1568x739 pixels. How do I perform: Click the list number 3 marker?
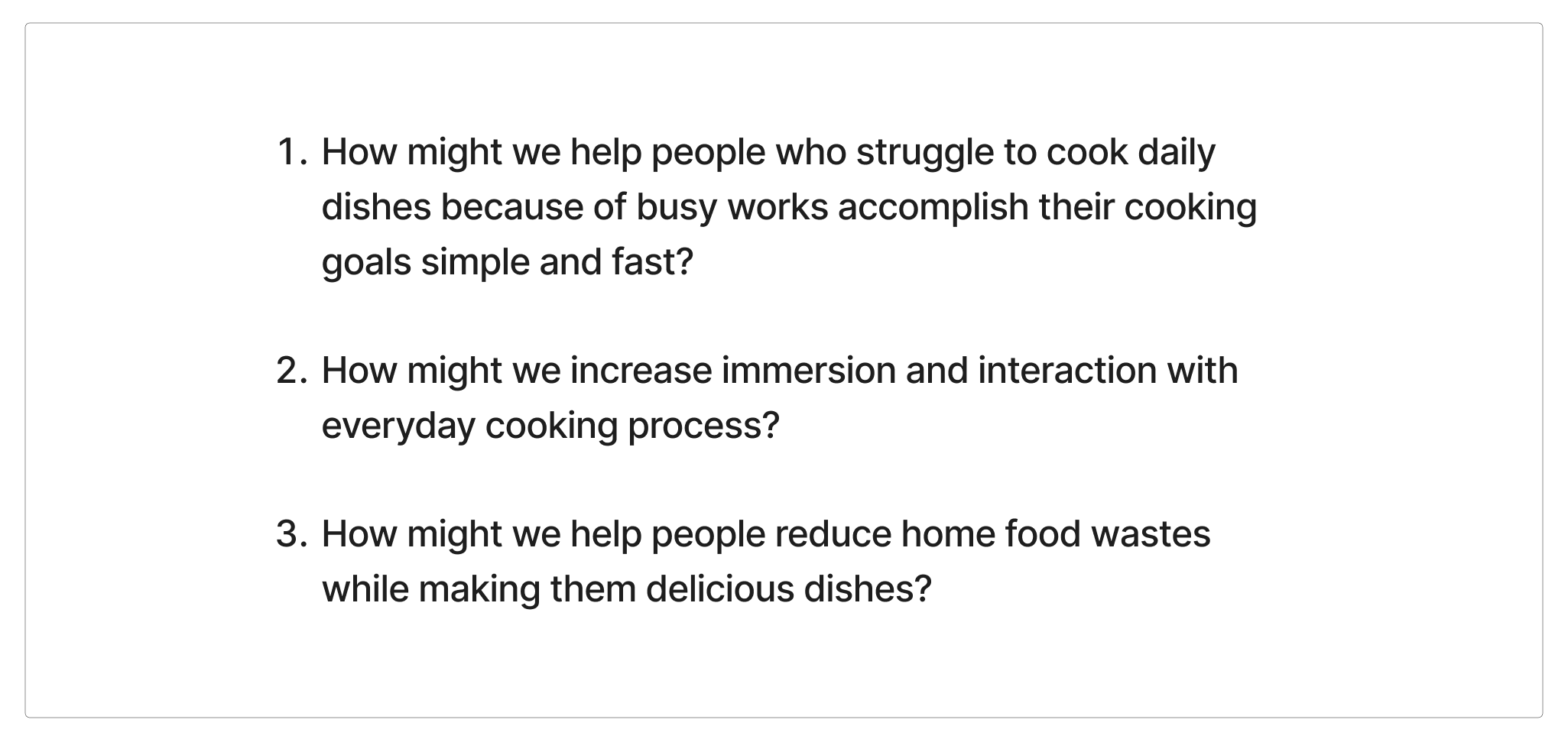pos(291,534)
